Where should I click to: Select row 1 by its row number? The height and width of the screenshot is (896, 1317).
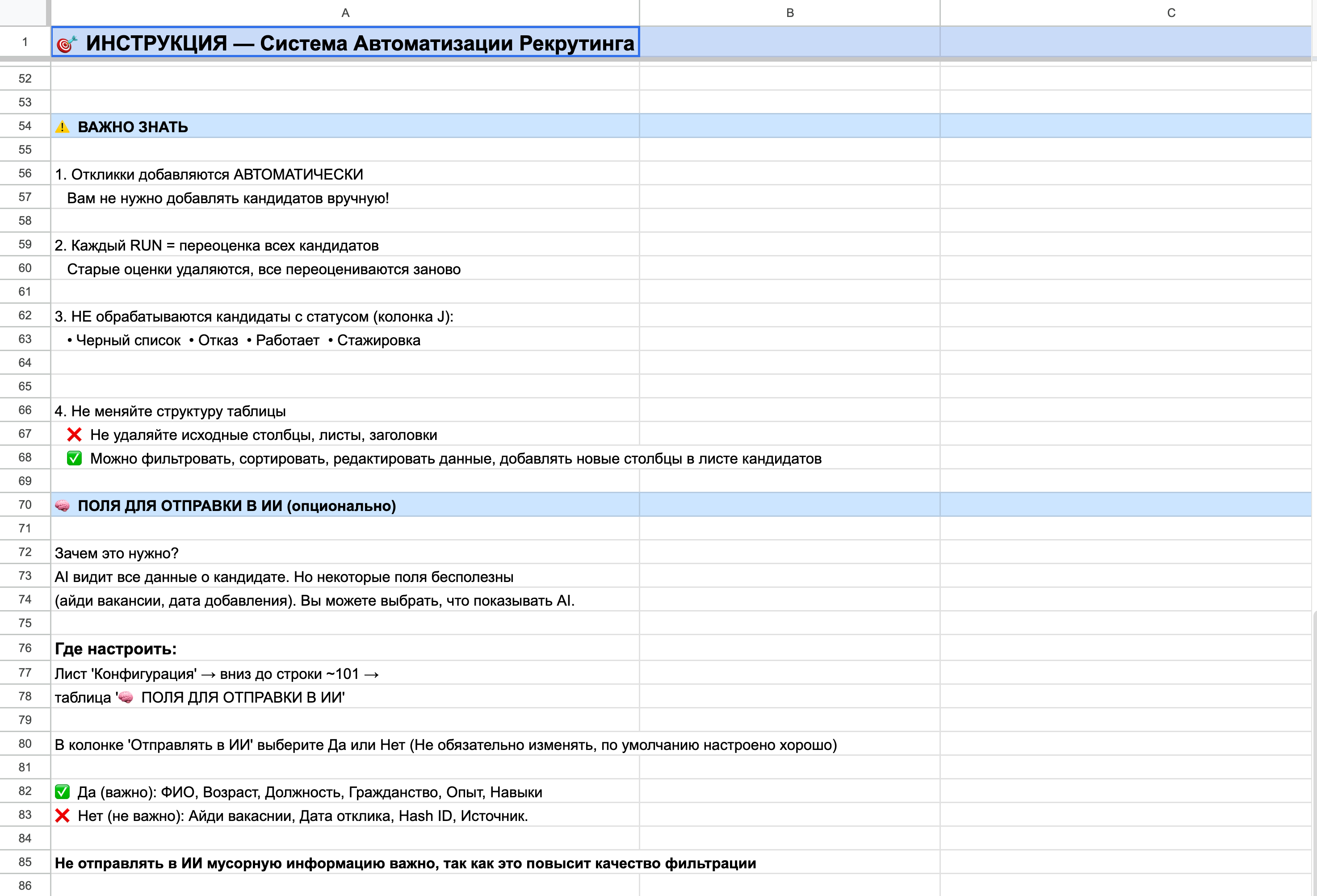(x=25, y=42)
